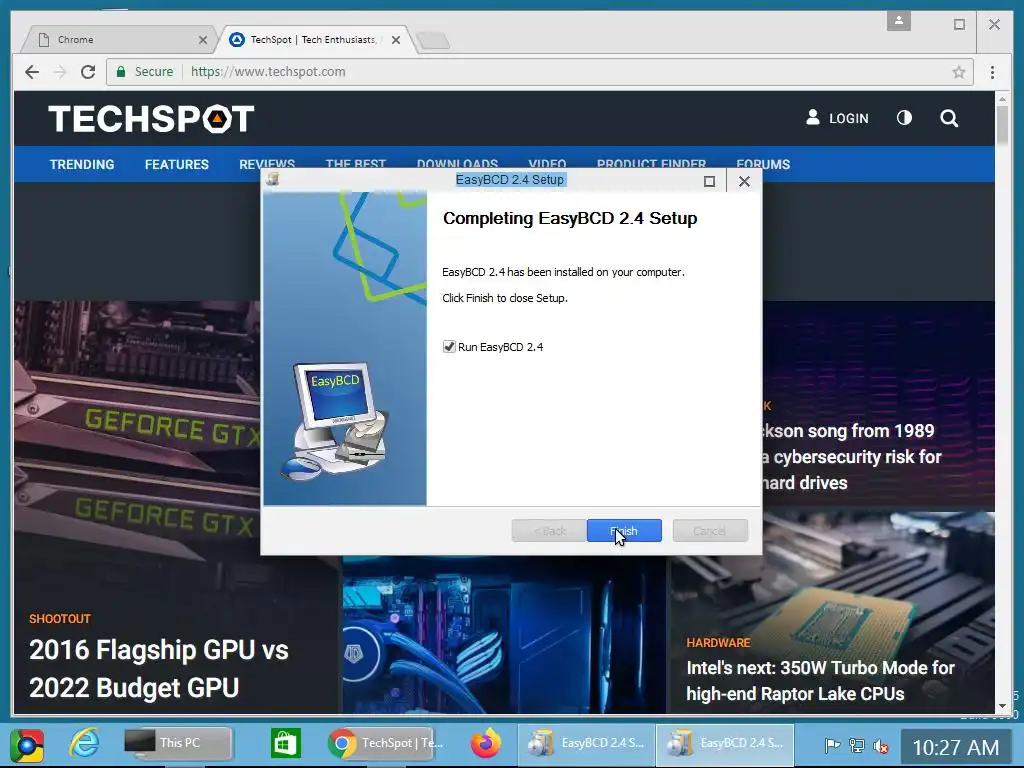Select the TechSpot tab

click(313, 40)
